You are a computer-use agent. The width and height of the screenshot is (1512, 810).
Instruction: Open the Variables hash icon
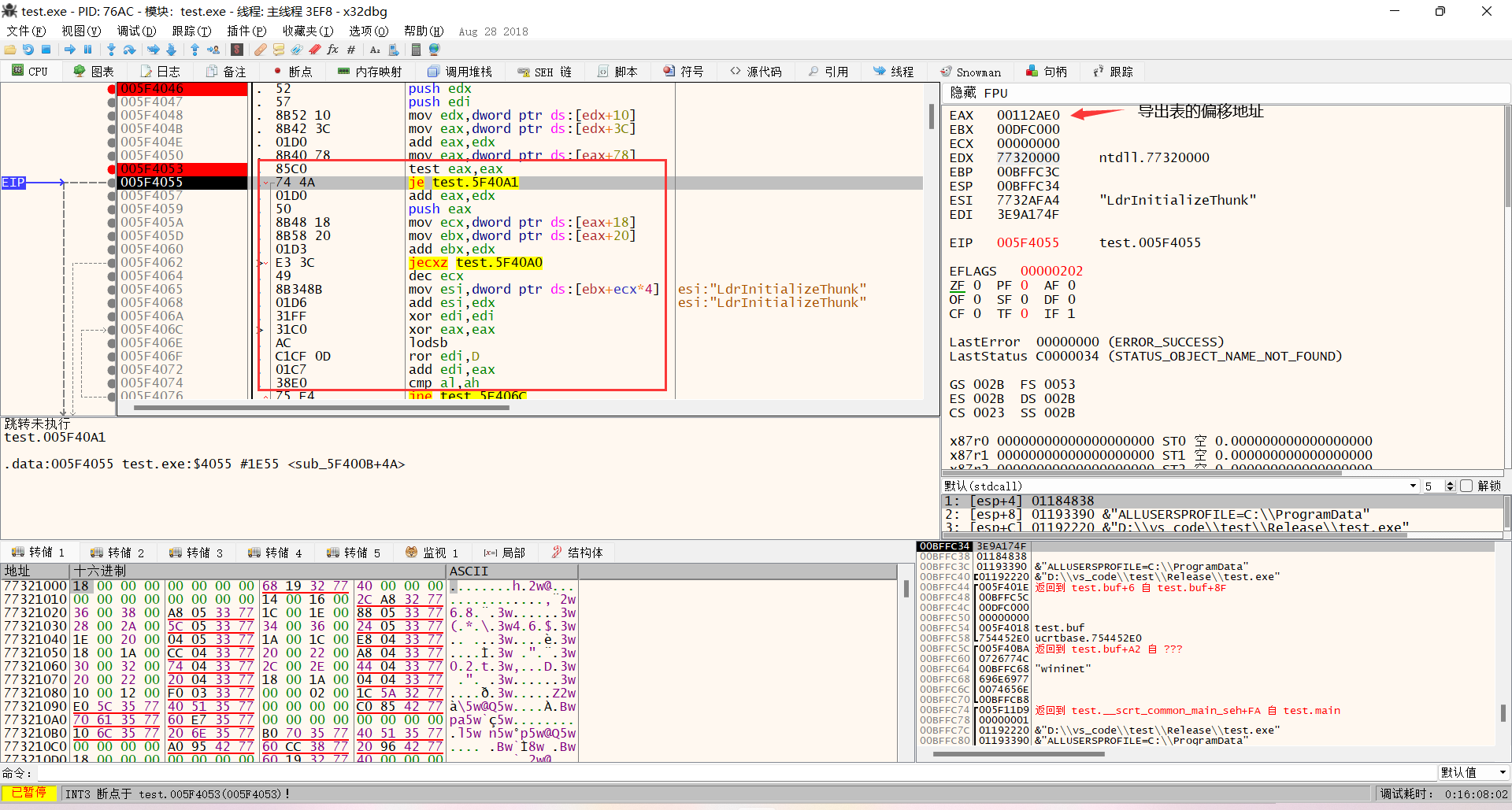351,50
